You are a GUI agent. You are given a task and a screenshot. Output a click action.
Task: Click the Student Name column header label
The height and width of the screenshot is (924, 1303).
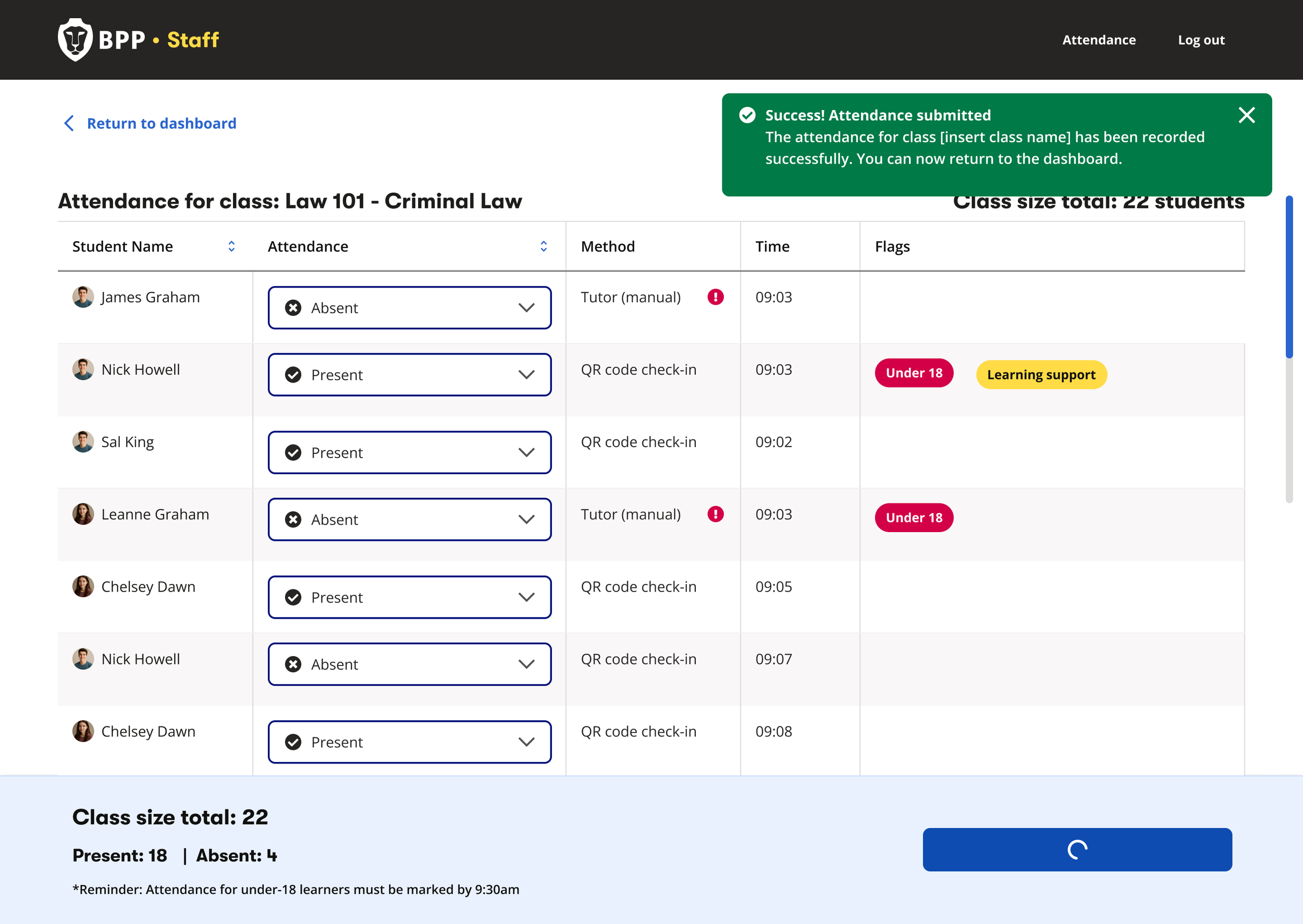(x=122, y=247)
